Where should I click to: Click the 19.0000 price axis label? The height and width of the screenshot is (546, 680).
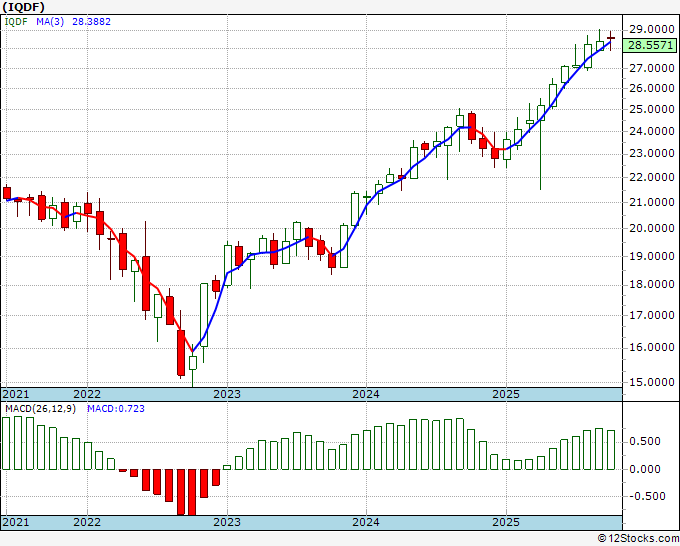[x=652, y=256]
